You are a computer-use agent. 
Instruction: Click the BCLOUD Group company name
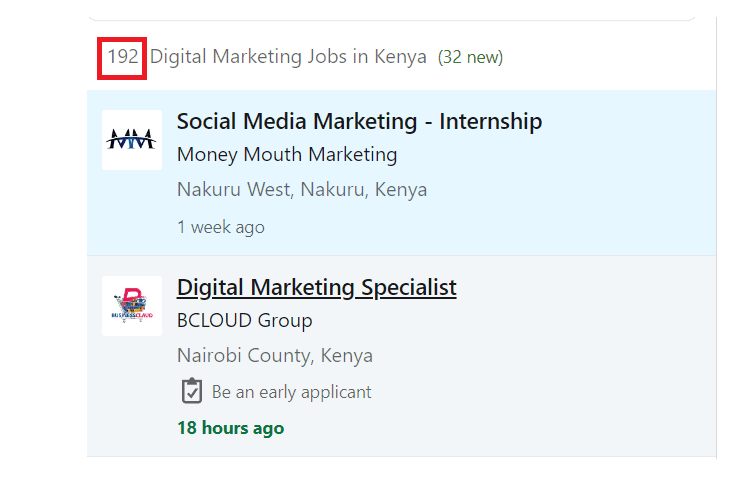pos(244,321)
